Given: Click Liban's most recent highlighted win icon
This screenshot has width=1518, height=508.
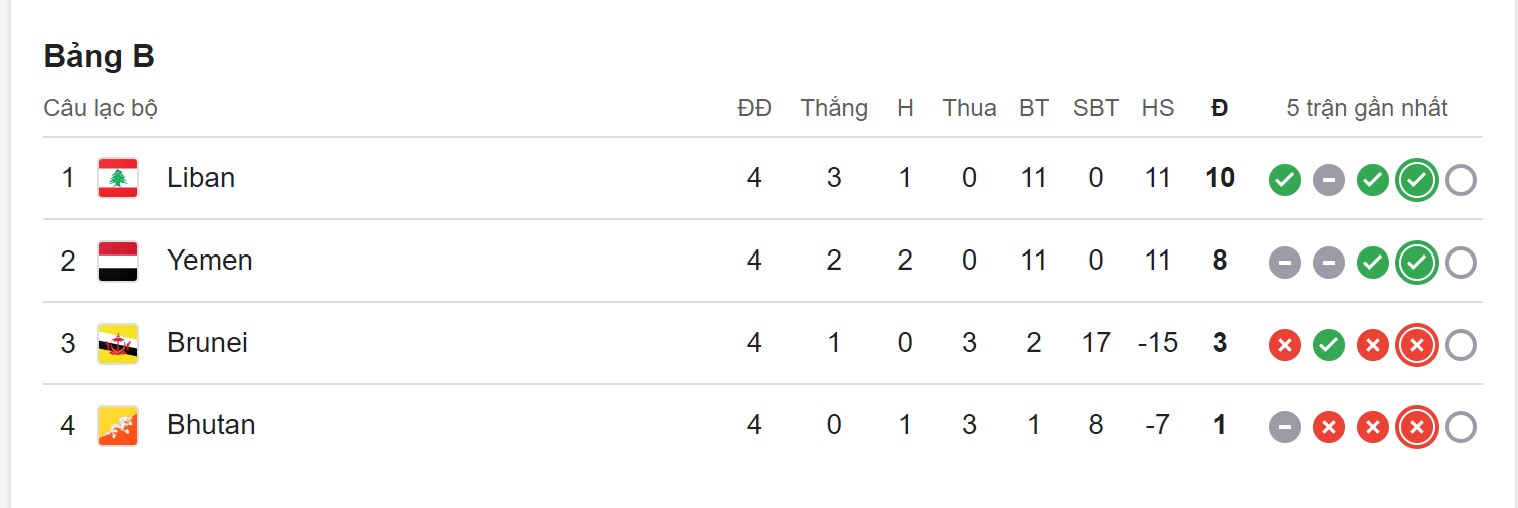Looking at the screenshot, I should pos(1416,181).
